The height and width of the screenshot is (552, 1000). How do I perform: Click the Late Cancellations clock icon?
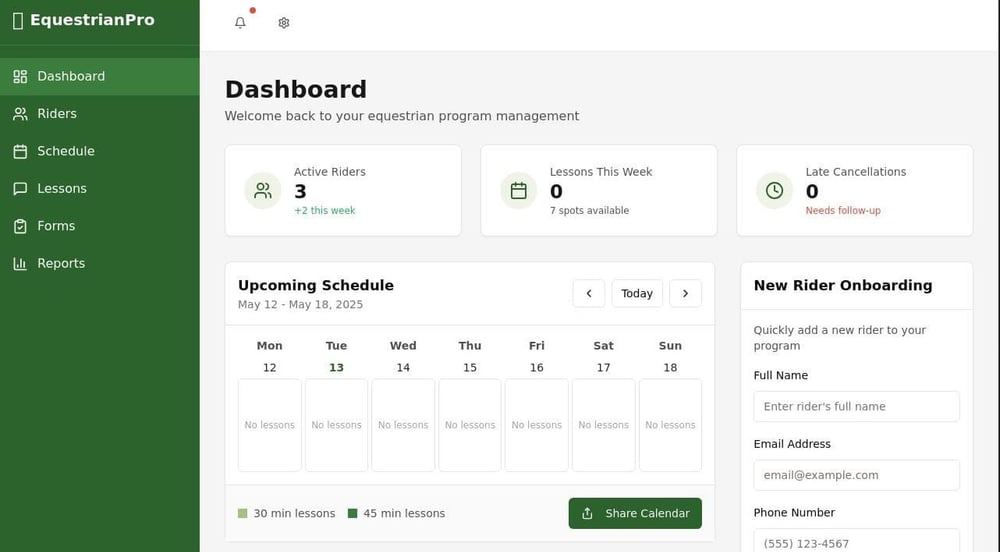pos(774,191)
